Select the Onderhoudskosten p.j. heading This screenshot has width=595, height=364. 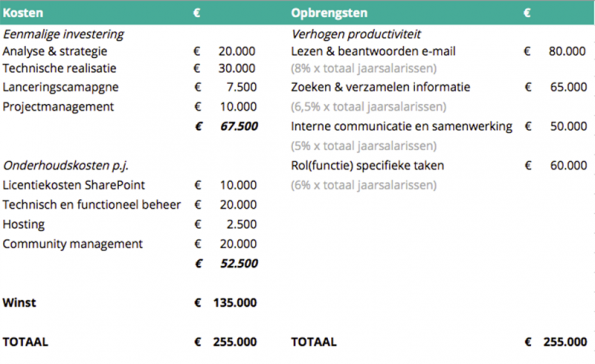point(65,166)
